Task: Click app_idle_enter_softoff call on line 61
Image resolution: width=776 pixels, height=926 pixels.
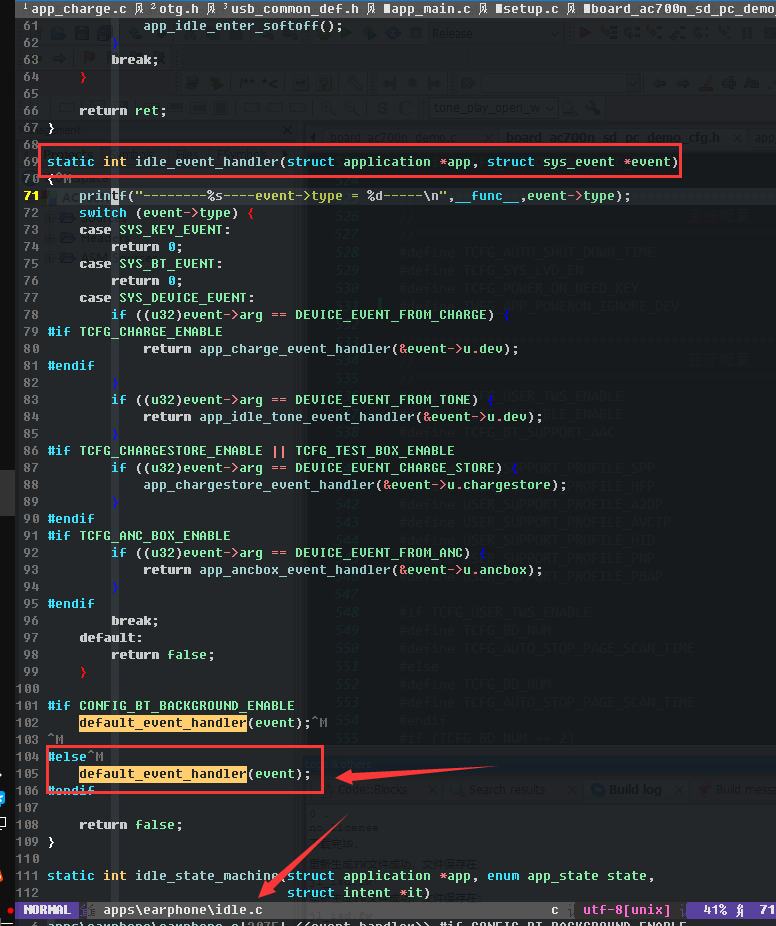Action: pyautogui.click(x=243, y=26)
